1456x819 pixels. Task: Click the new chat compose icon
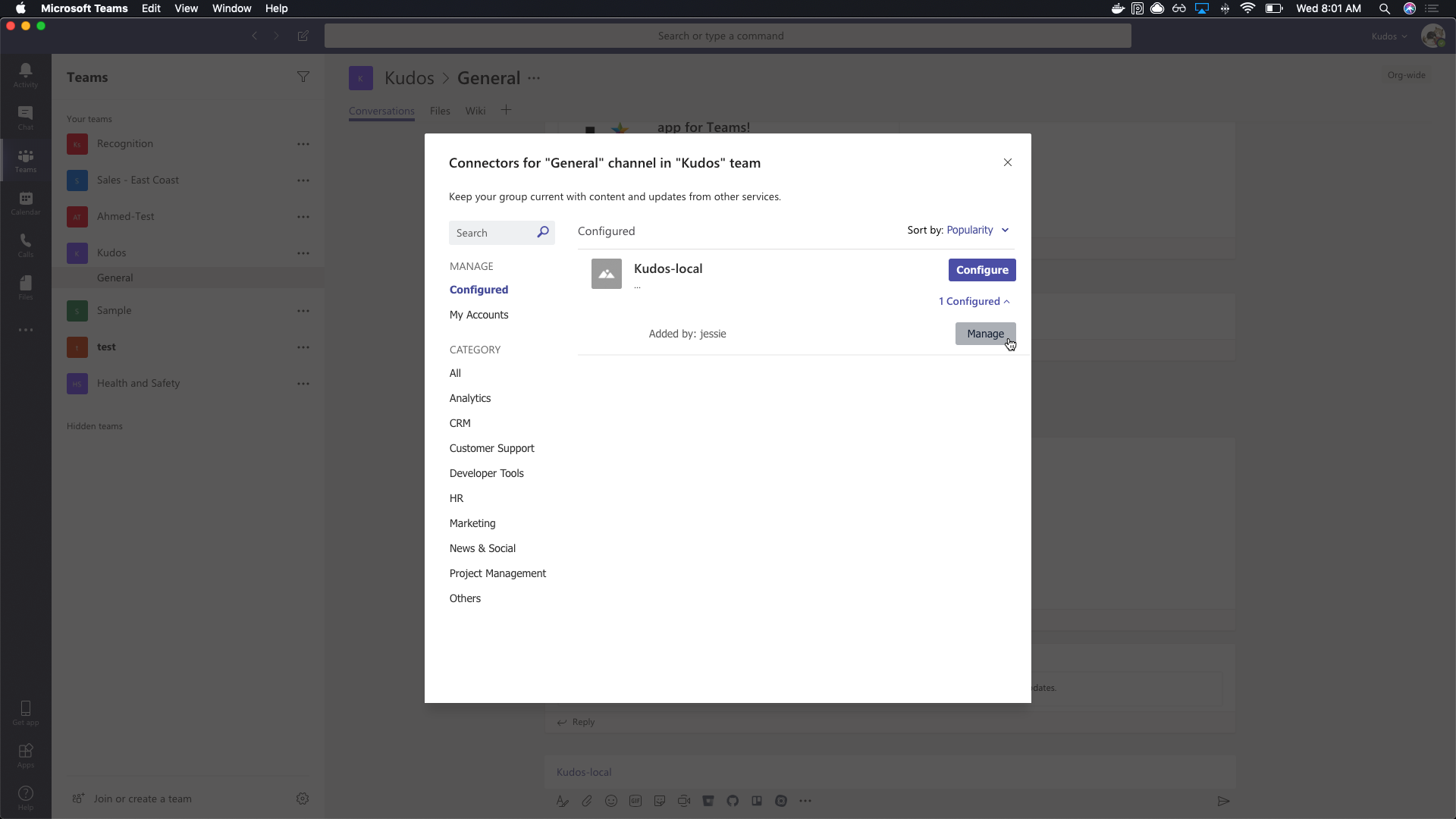pos(303,36)
